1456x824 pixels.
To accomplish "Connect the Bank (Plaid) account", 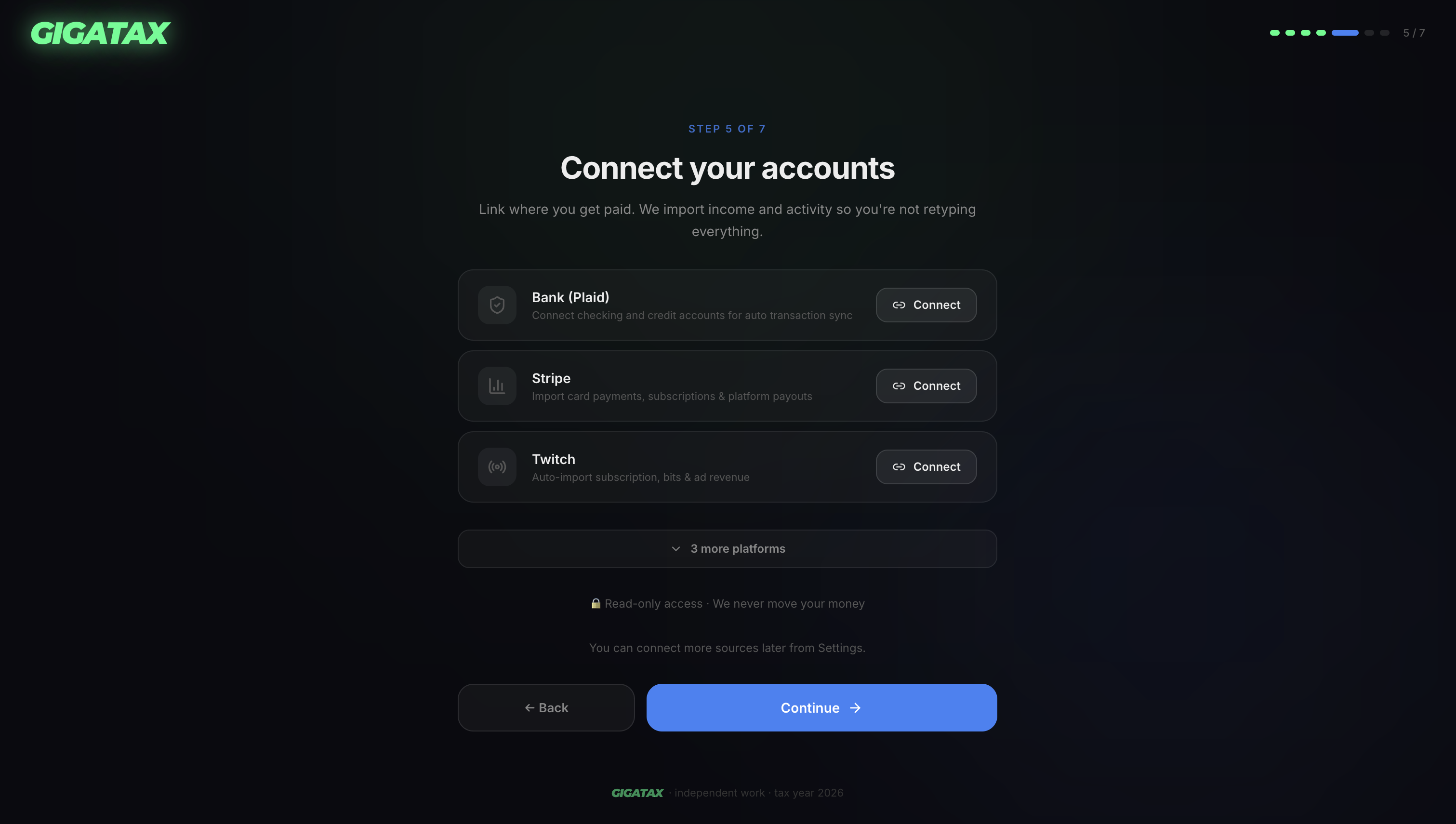I will [x=926, y=305].
